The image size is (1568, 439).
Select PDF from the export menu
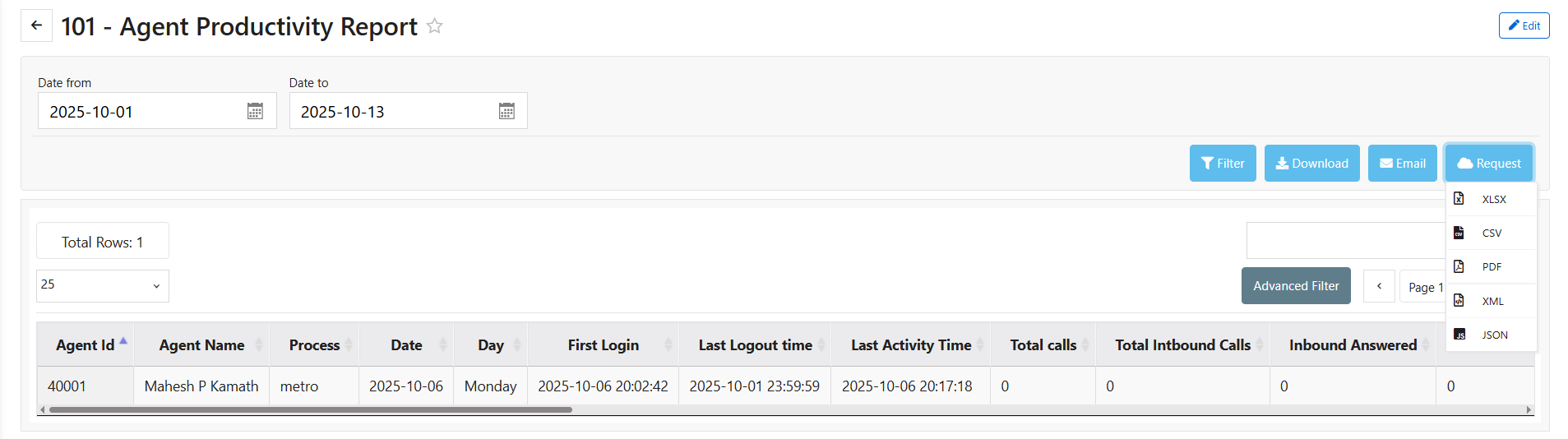(x=1492, y=266)
